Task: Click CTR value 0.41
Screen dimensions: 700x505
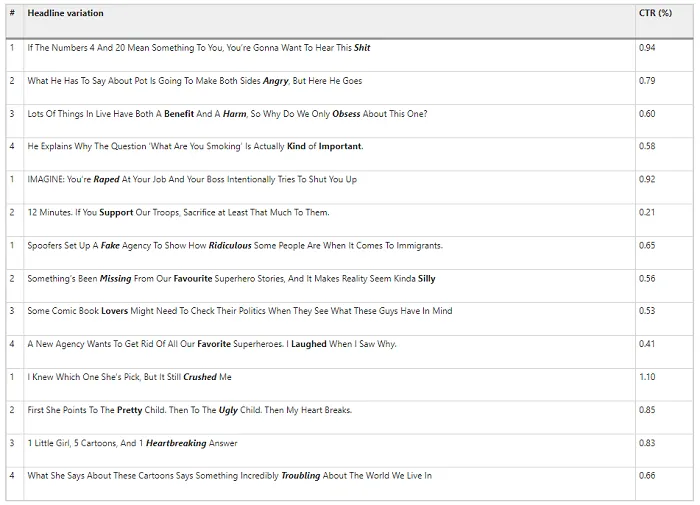Action: click(647, 344)
